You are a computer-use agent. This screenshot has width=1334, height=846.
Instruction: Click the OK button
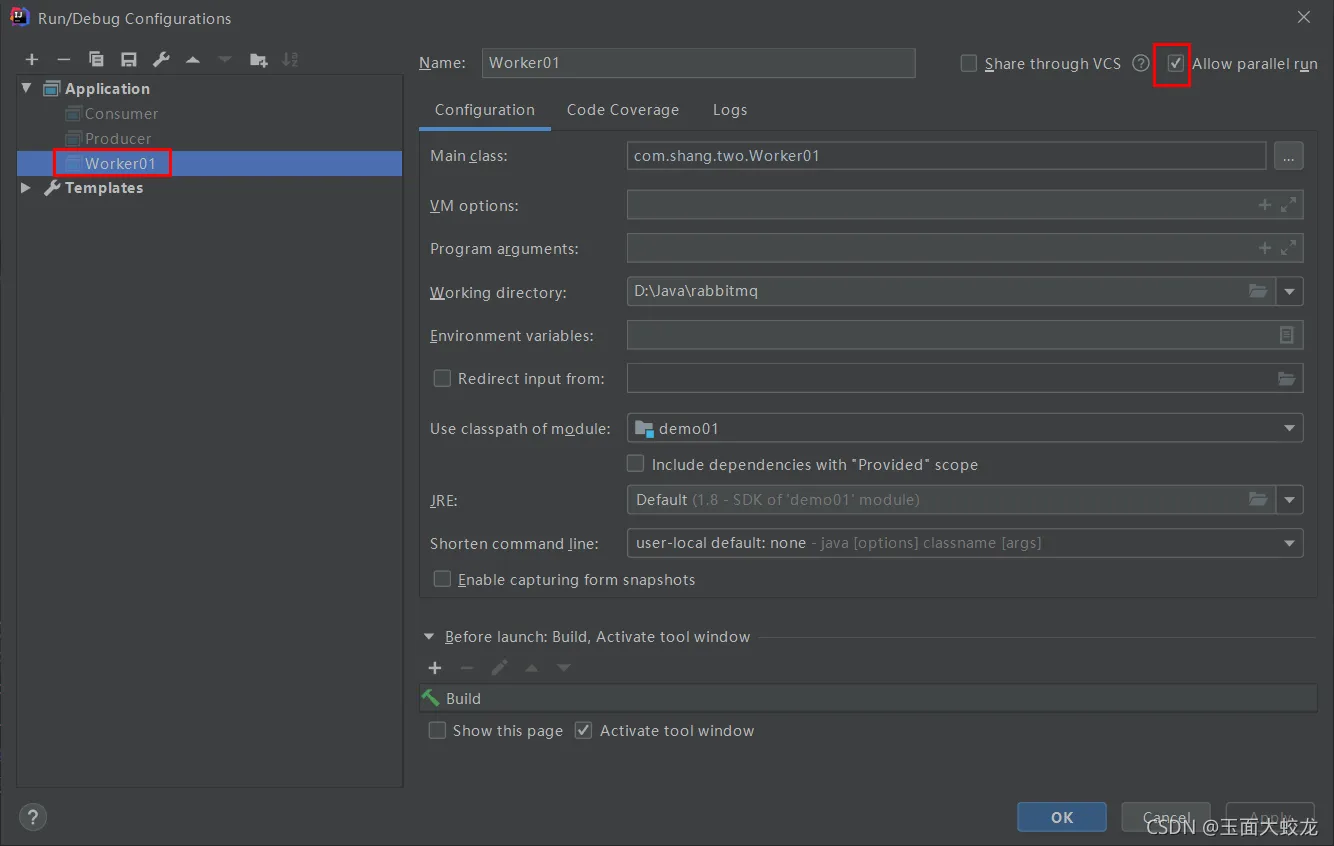pyautogui.click(x=1062, y=817)
